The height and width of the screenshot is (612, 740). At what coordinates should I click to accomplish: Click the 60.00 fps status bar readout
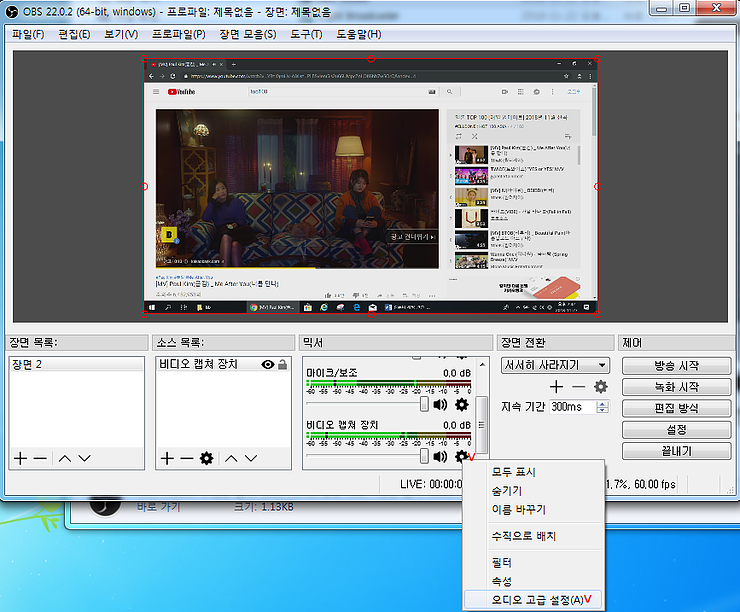655,485
